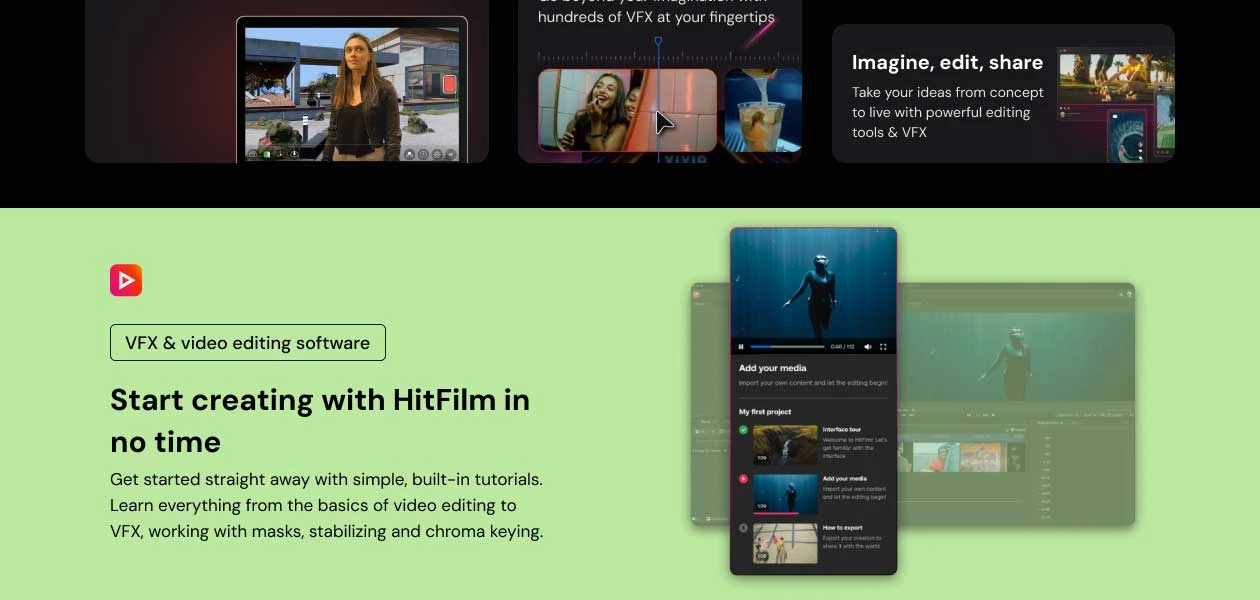Click the red play icon beside Add your media
The height and width of the screenshot is (600, 1260).
pyautogui.click(x=743, y=479)
